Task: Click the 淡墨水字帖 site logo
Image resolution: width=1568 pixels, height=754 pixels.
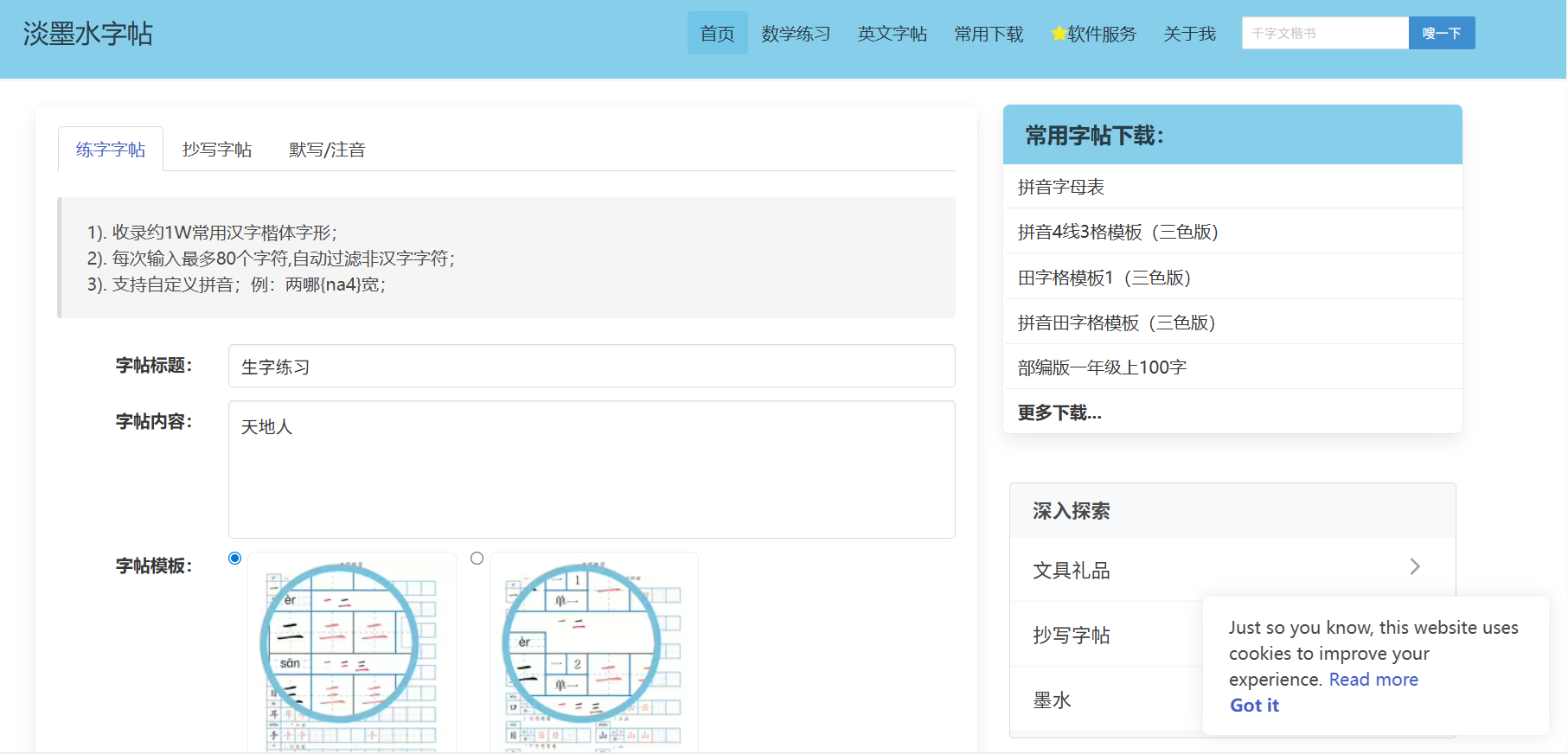Action: tap(87, 34)
